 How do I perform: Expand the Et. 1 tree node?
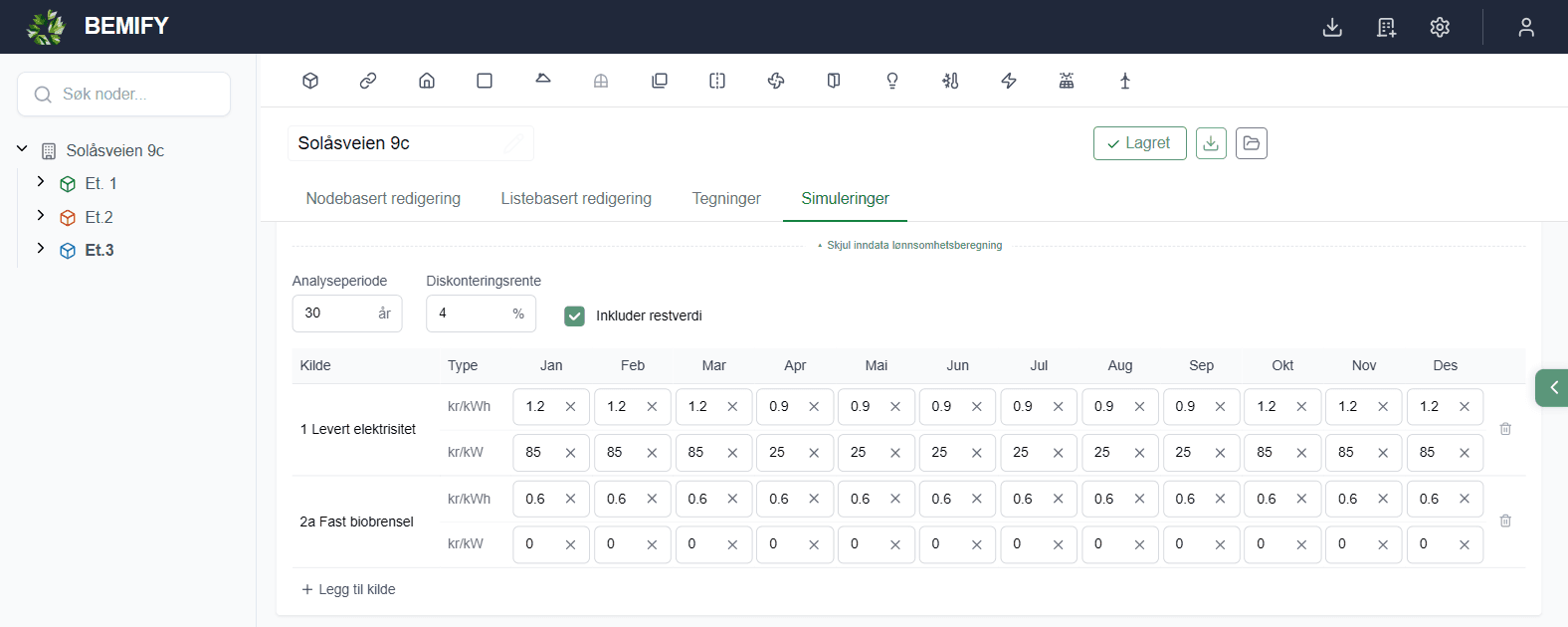point(41,182)
